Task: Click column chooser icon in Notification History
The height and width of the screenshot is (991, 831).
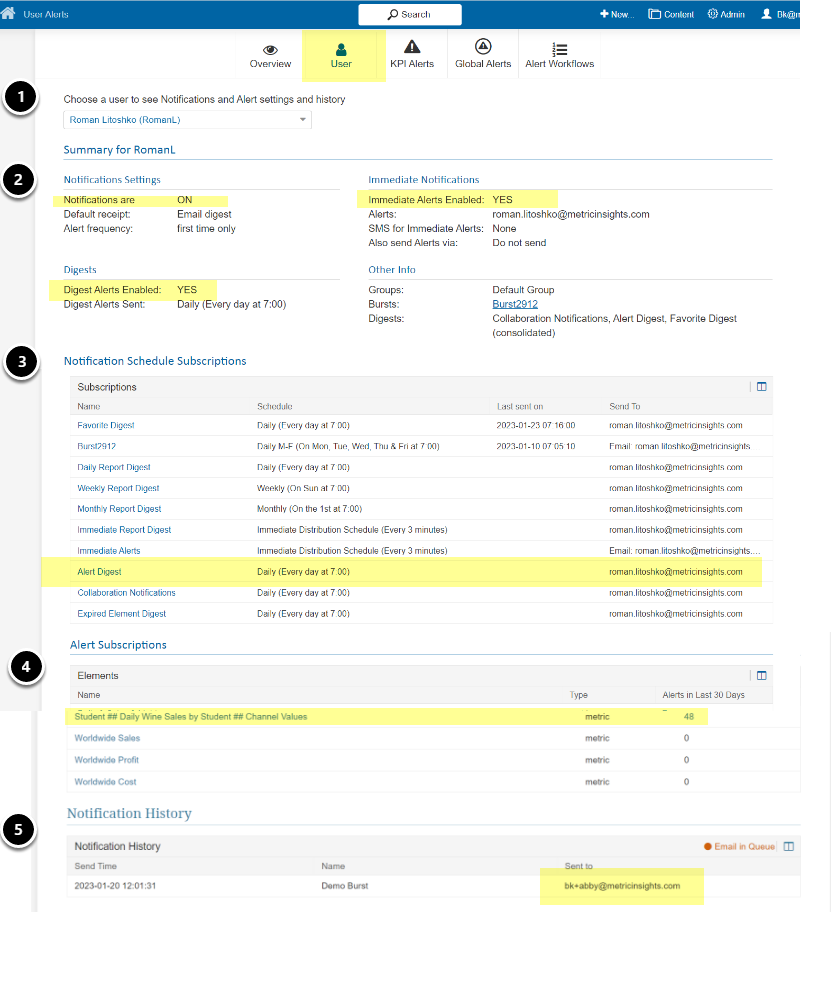Action: pos(789,846)
